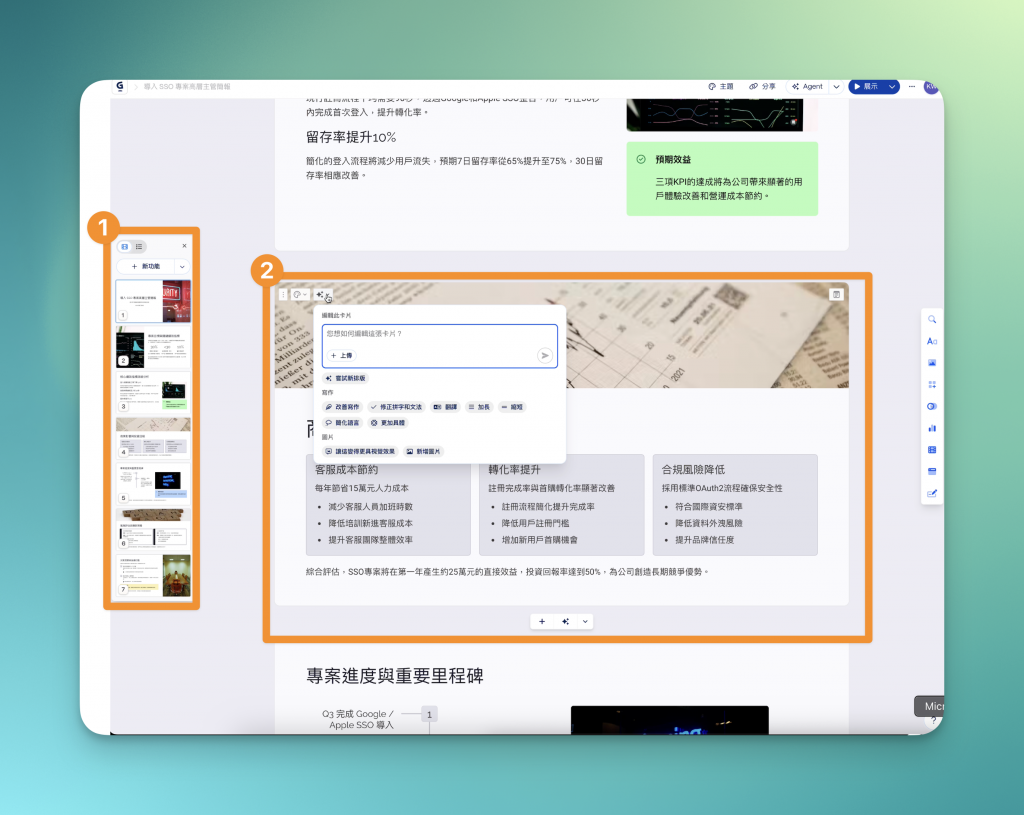Close the card sidebar panel
This screenshot has width=1024, height=815.
(x=184, y=246)
